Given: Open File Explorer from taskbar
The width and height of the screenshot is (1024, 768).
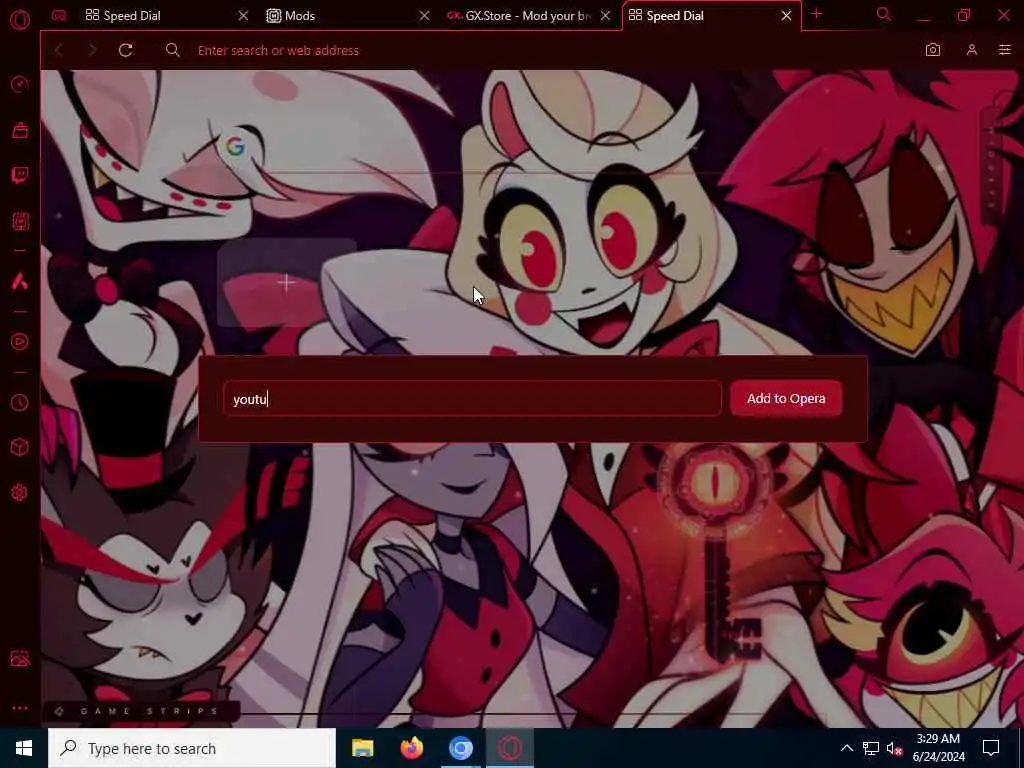Looking at the screenshot, I should pos(362,748).
